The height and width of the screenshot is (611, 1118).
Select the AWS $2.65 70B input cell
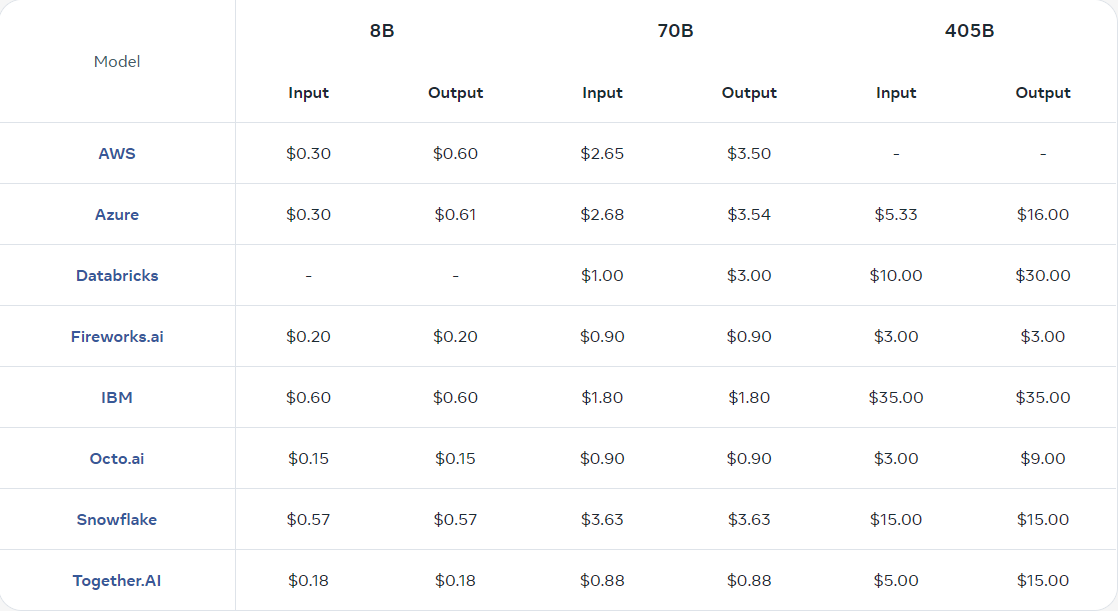coord(602,153)
